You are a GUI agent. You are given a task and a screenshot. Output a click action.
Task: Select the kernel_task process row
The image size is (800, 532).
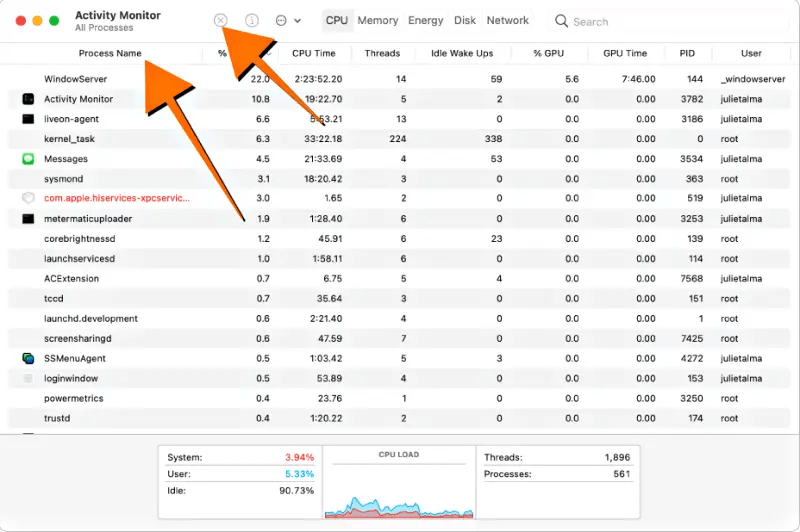(400, 139)
